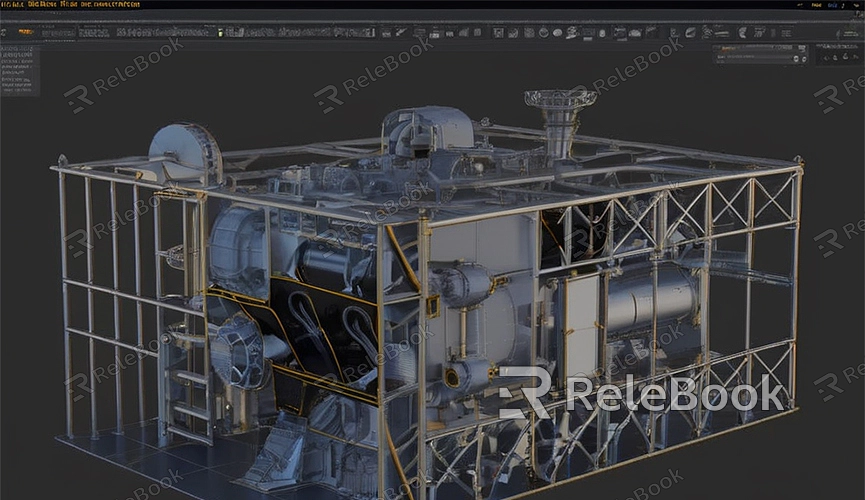Select the crescent-shaped toolbar icon
865x500 pixels.
pos(743,33)
